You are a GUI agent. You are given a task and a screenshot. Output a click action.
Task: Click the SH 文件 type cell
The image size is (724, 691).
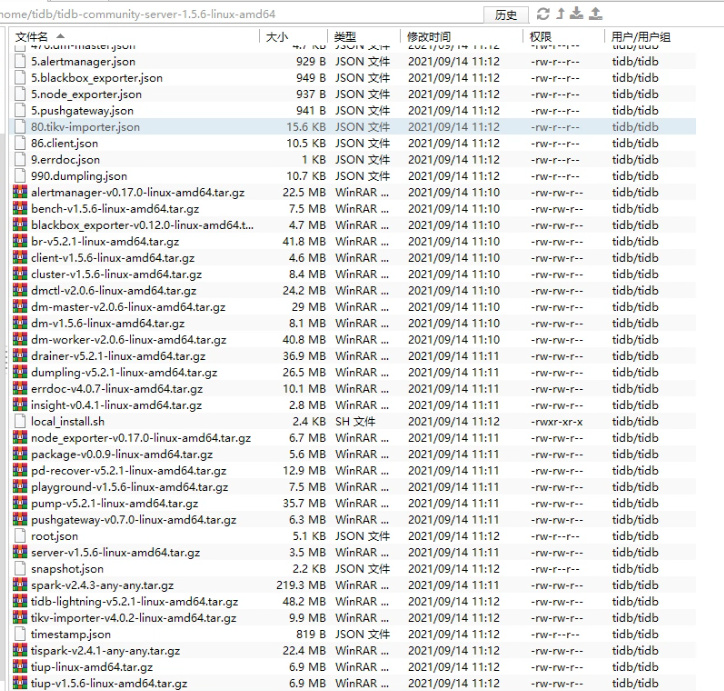(355, 421)
